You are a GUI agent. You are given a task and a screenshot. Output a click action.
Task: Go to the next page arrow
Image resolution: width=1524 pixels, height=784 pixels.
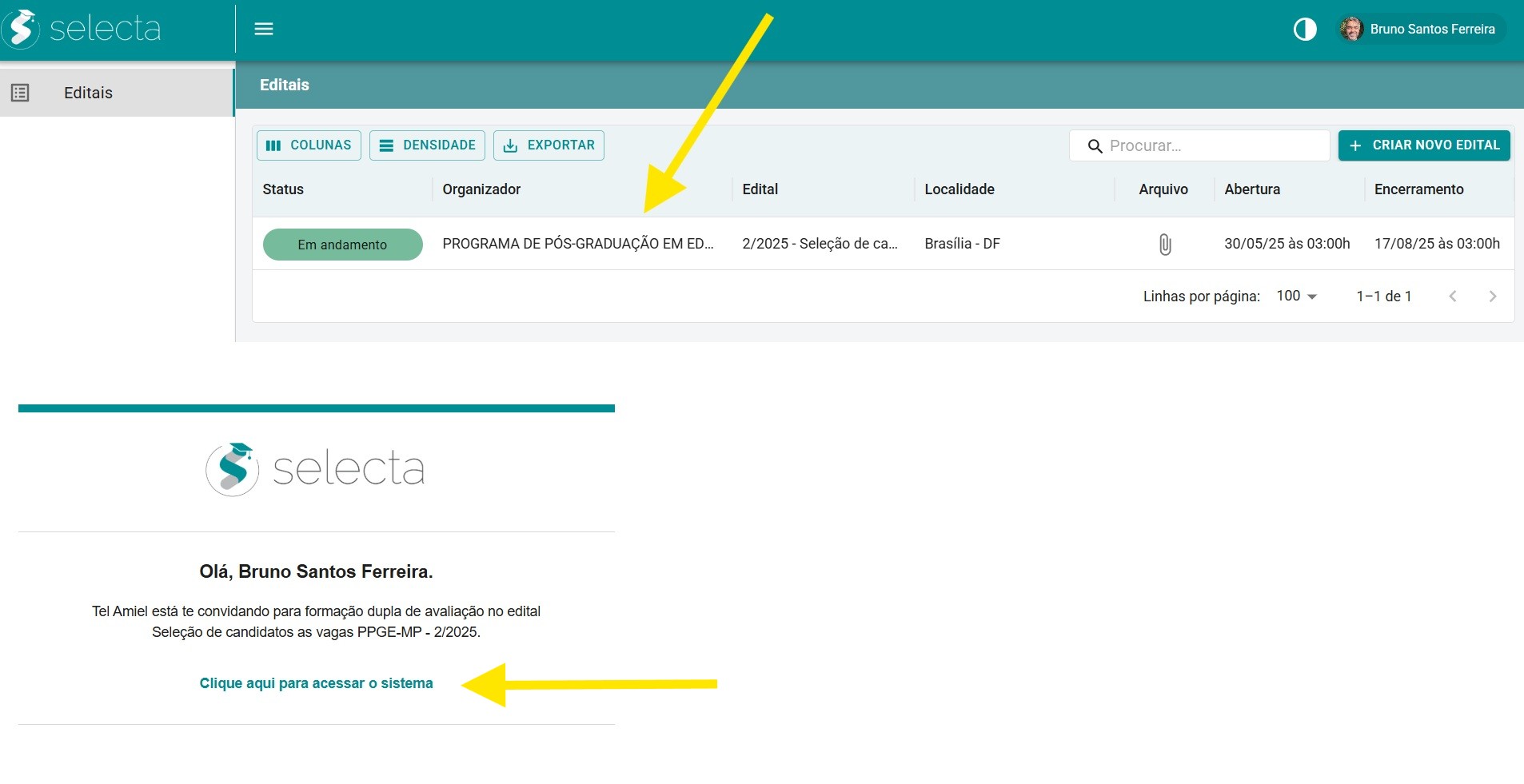(x=1492, y=296)
